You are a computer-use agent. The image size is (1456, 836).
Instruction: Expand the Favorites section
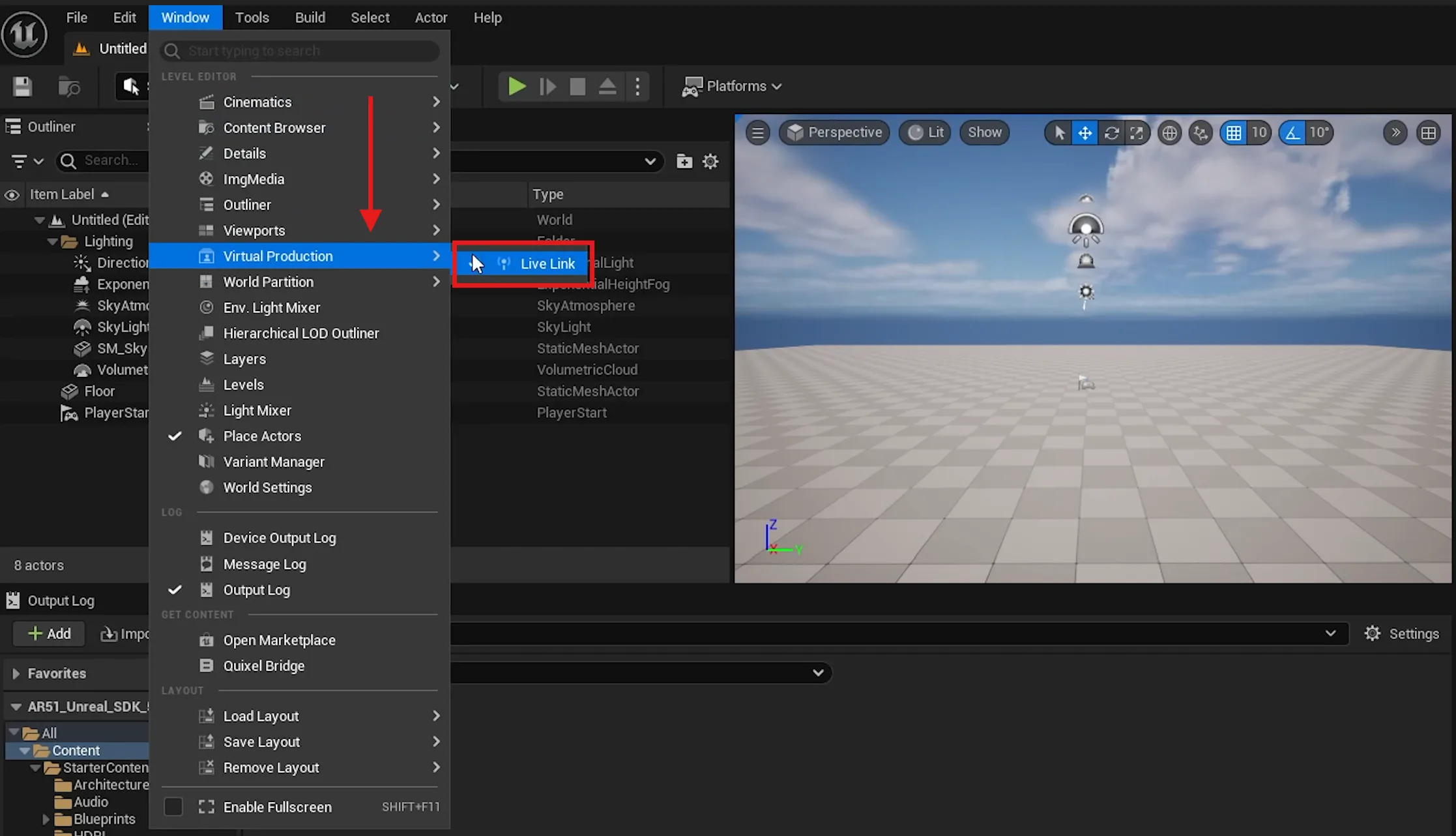click(16, 674)
